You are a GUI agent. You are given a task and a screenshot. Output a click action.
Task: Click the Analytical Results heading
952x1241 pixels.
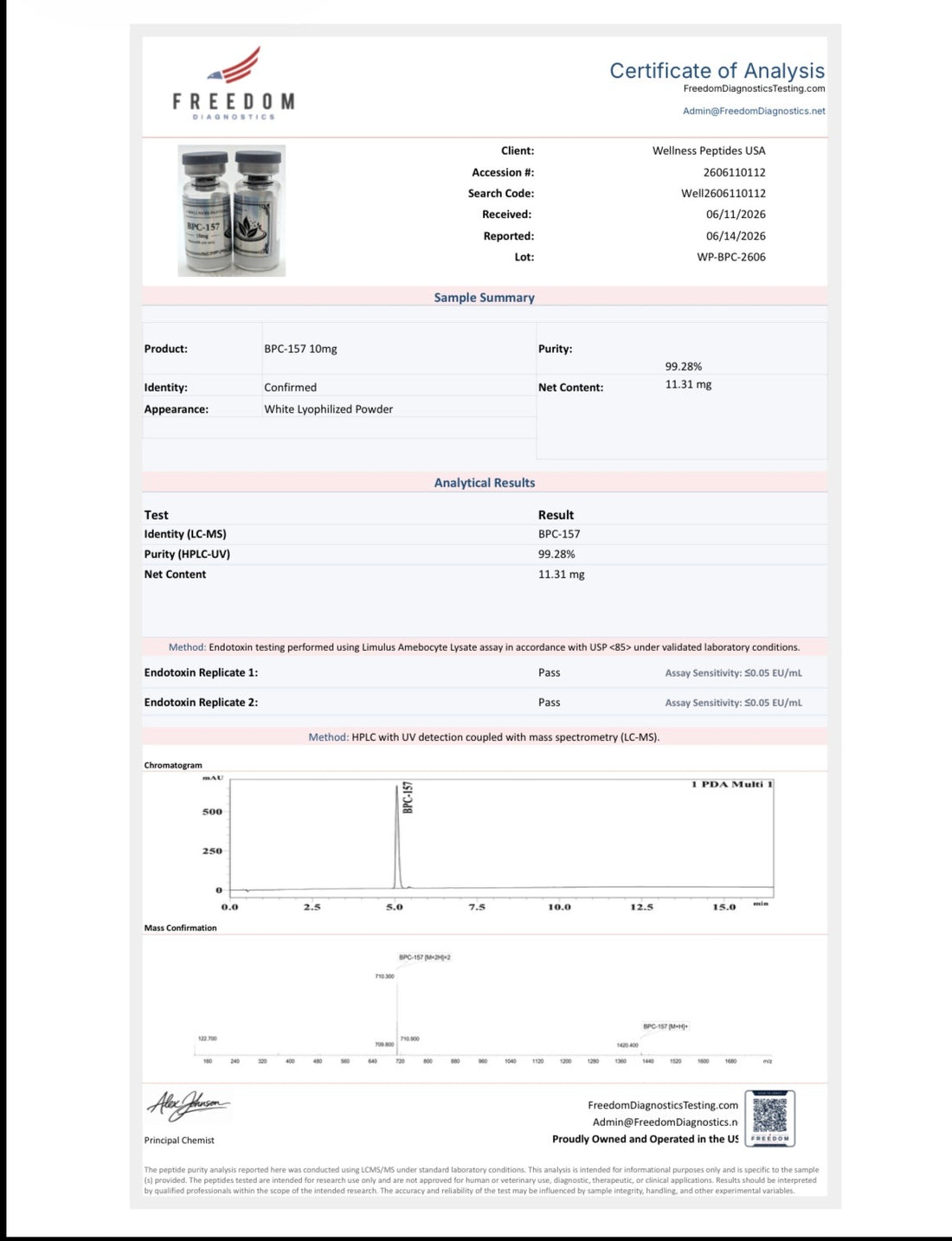click(x=485, y=483)
